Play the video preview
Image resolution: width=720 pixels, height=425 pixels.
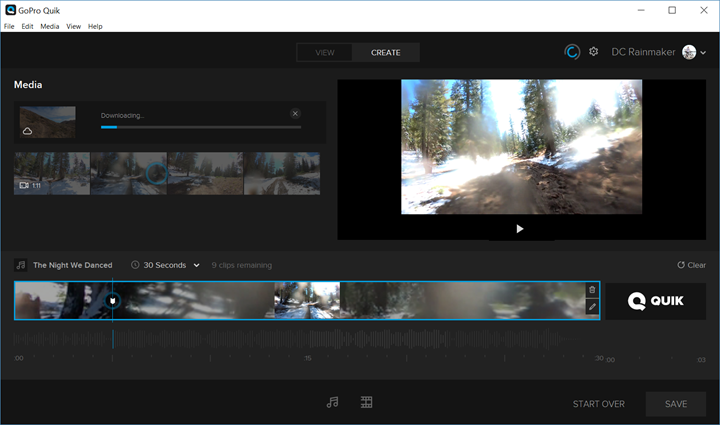(520, 229)
